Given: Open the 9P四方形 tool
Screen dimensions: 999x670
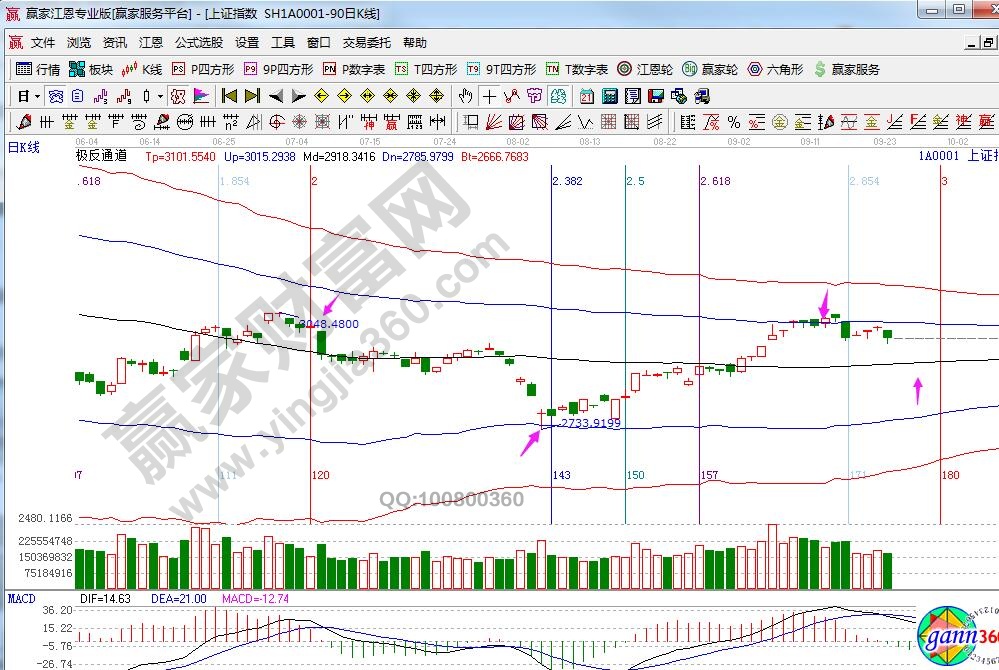Looking at the screenshot, I should tap(279, 69).
